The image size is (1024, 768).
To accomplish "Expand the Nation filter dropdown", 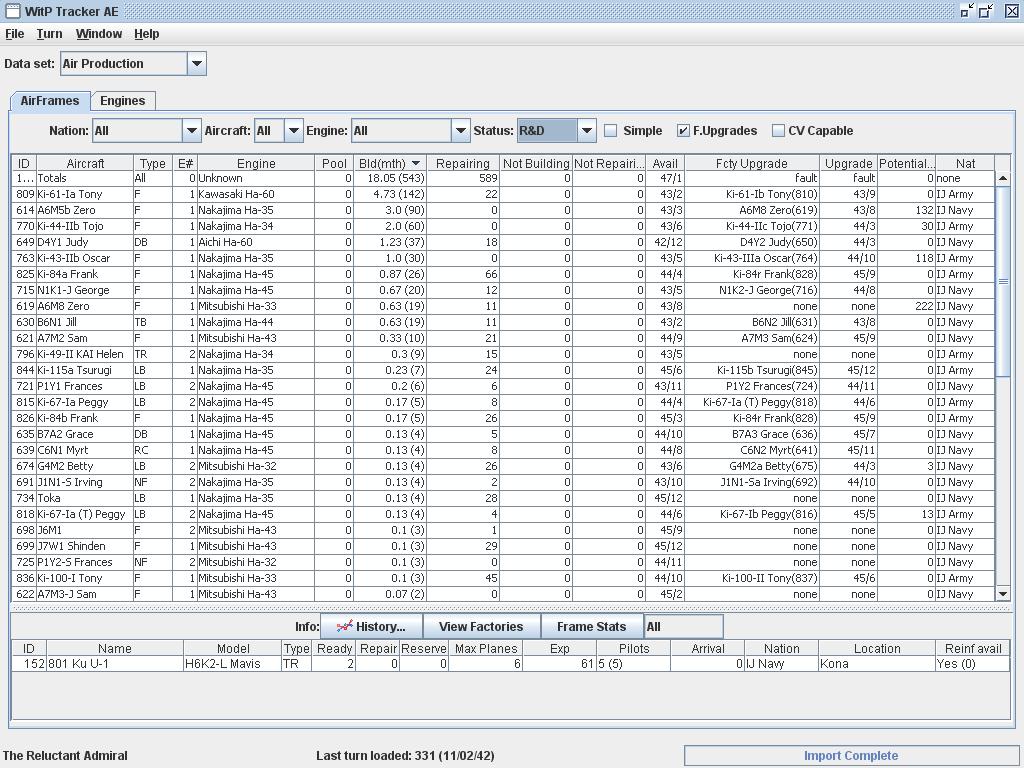I will coord(191,131).
